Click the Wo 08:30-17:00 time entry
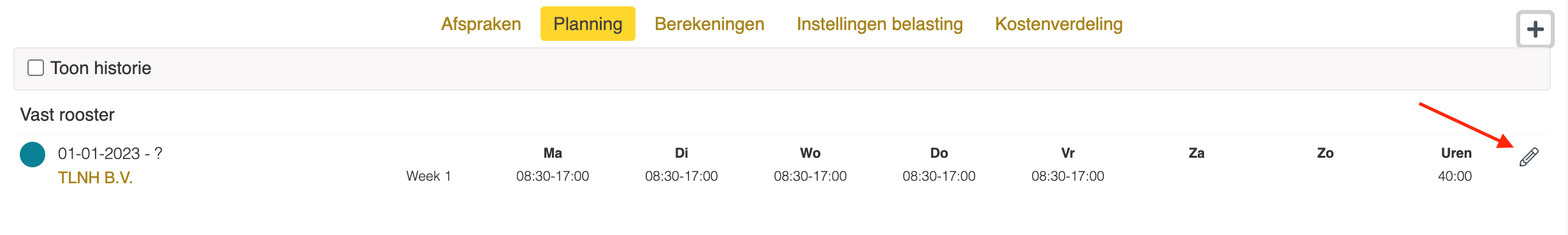The image size is (1568, 235). point(810,176)
